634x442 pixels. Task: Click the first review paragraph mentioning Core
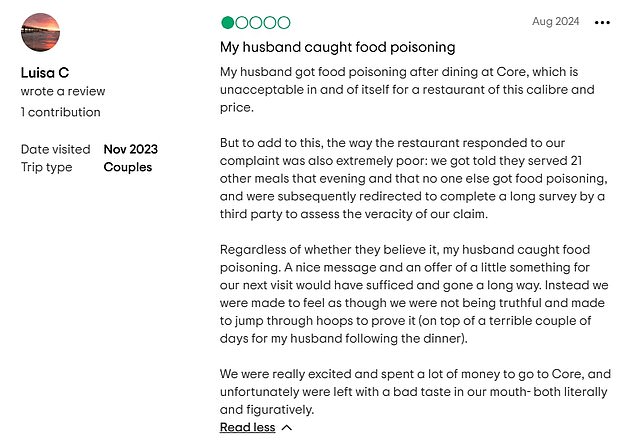[407, 89]
